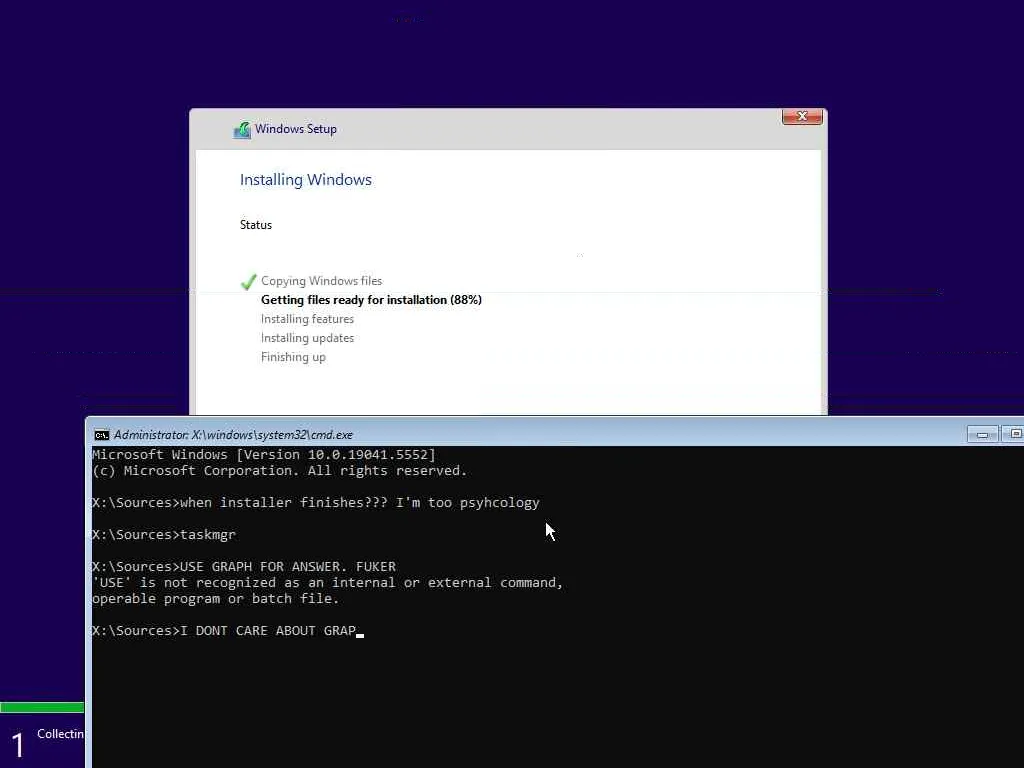1024x768 pixels.
Task: Click the "'USE' is not recognized" error line
Action: tap(327, 583)
